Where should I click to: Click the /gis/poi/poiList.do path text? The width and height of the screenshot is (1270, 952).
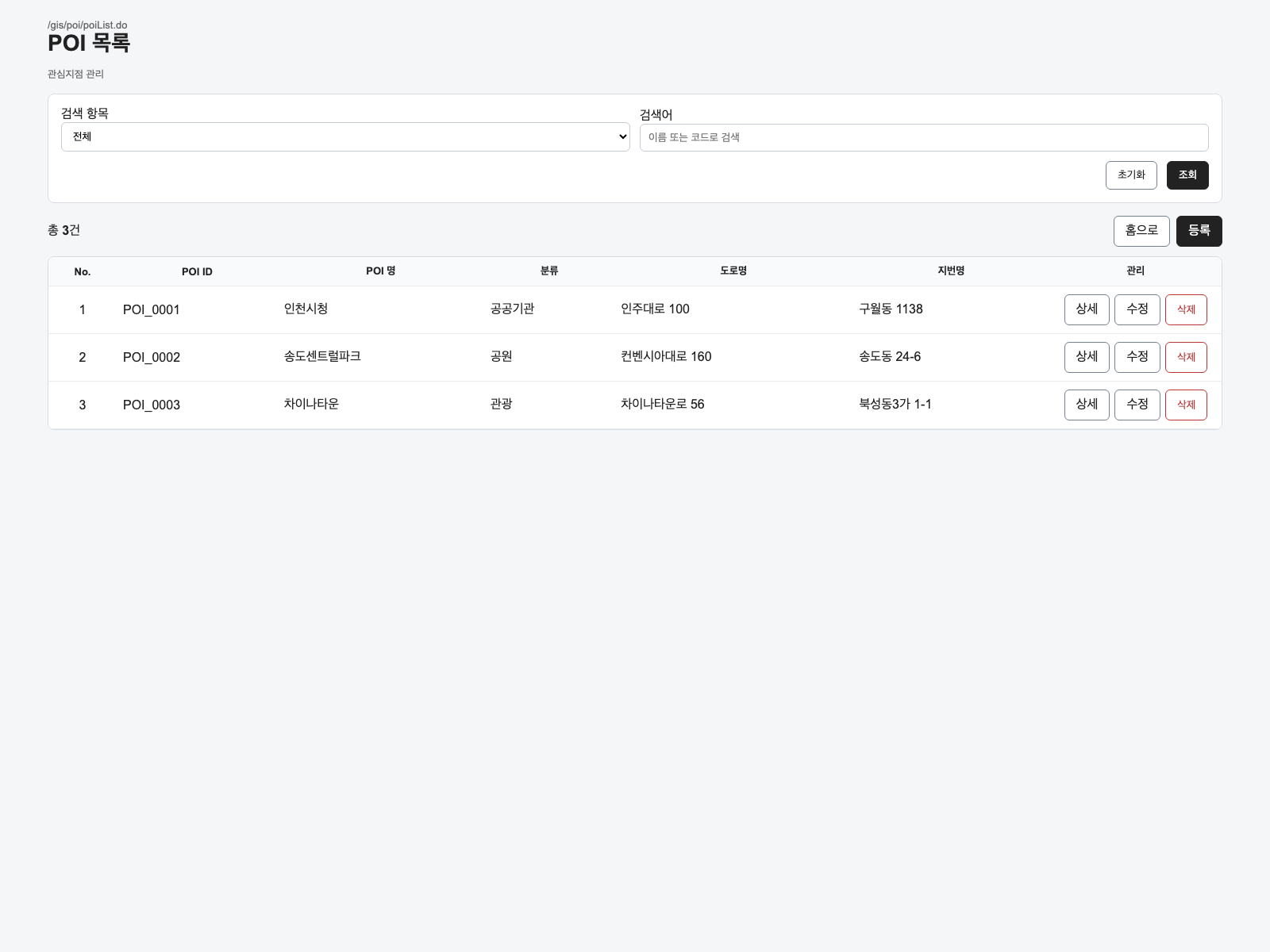coord(87,25)
